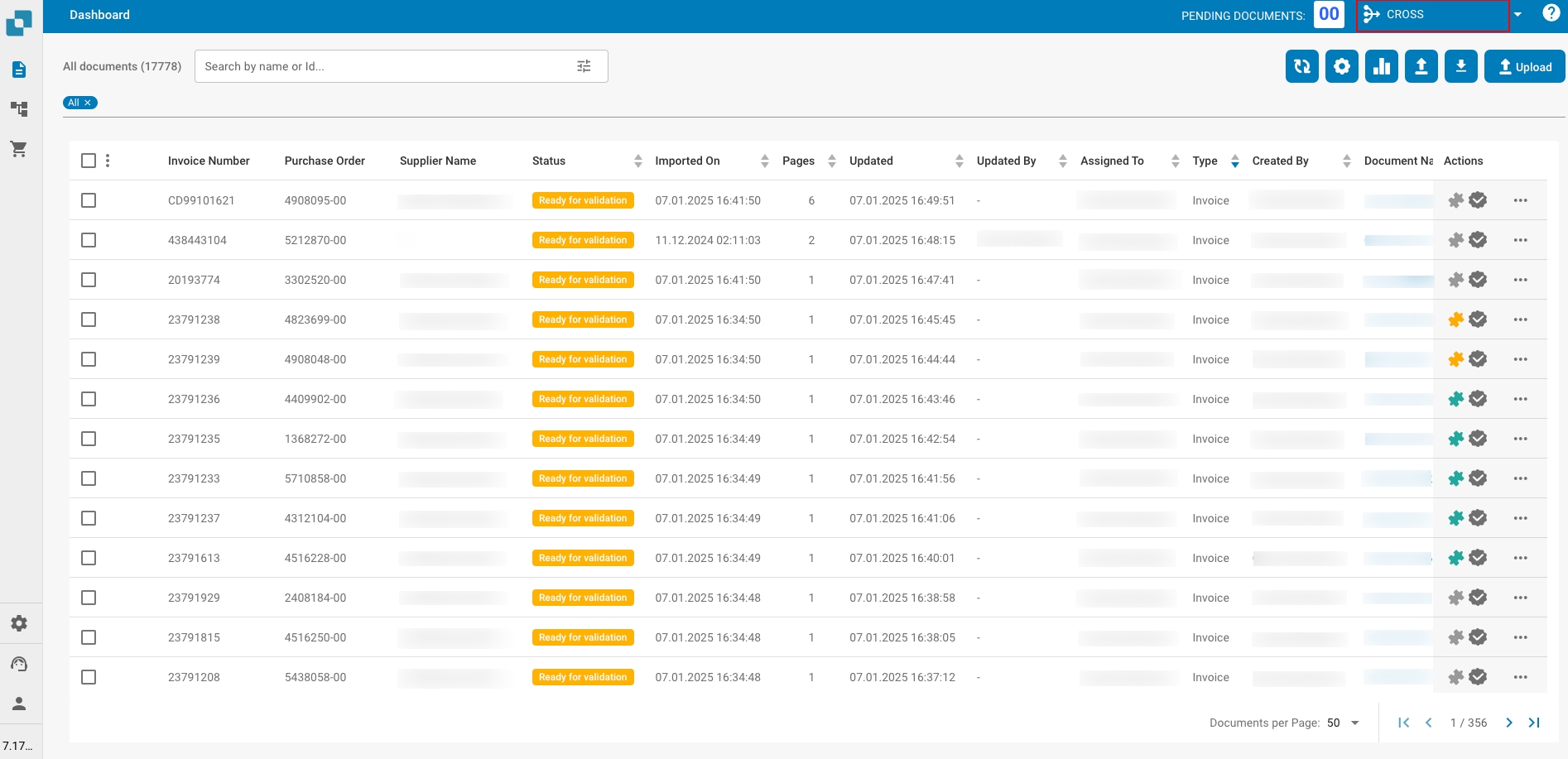This screenshot has height=759, width=1568.
Task: Click puzzle icon for invoice CD99101621
Action: (x=1455, y=200)
